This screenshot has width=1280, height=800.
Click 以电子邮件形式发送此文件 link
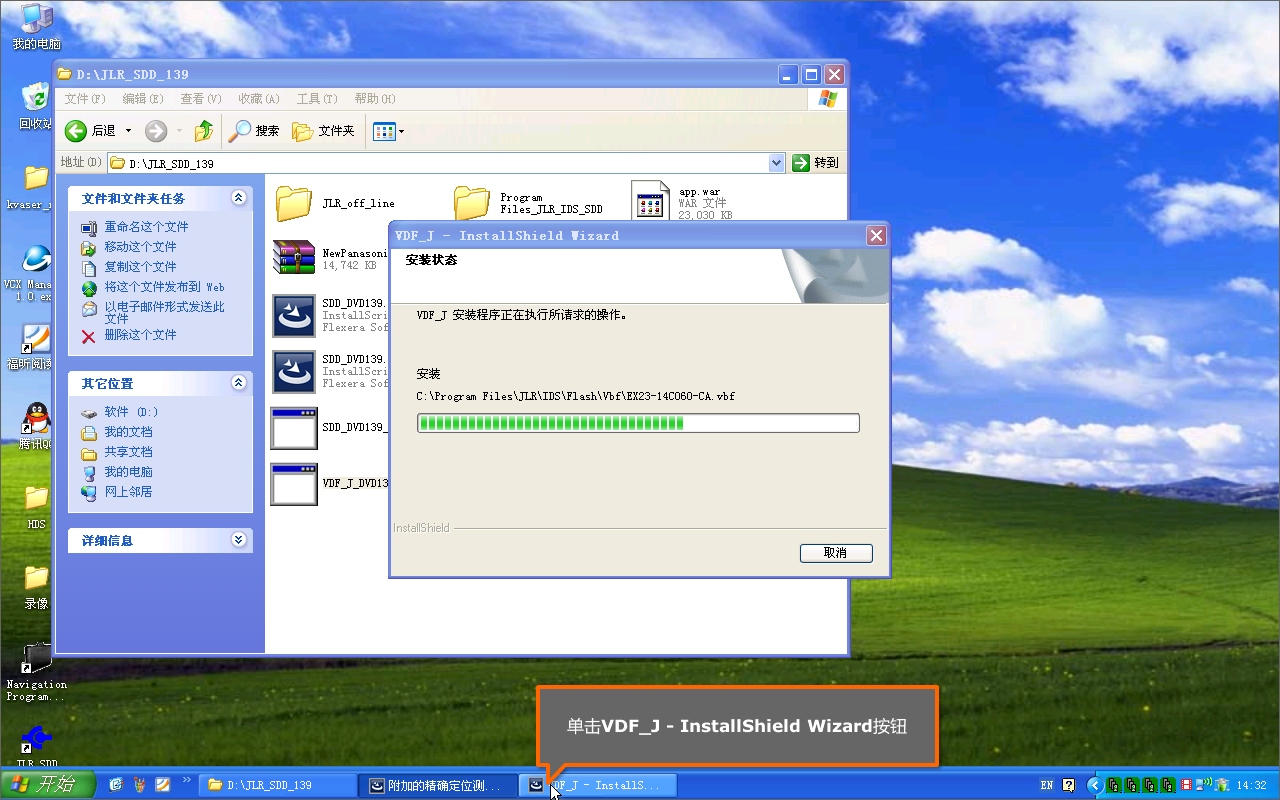(x=165, y=312)
